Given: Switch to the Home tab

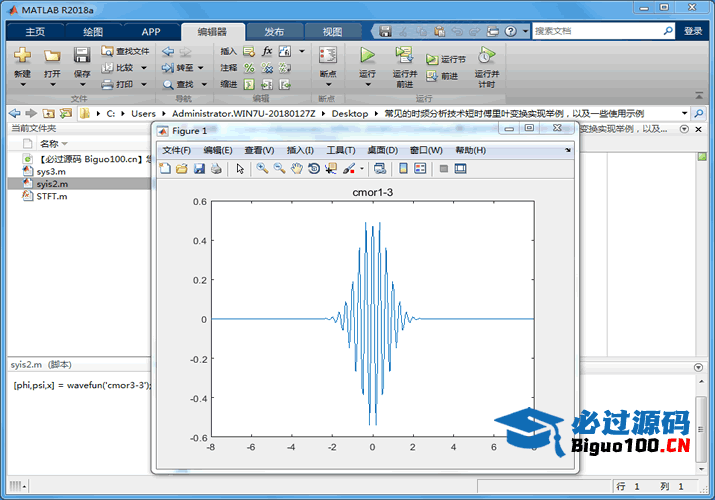Looking at the screenshot, I should click(x=36, y=31).
